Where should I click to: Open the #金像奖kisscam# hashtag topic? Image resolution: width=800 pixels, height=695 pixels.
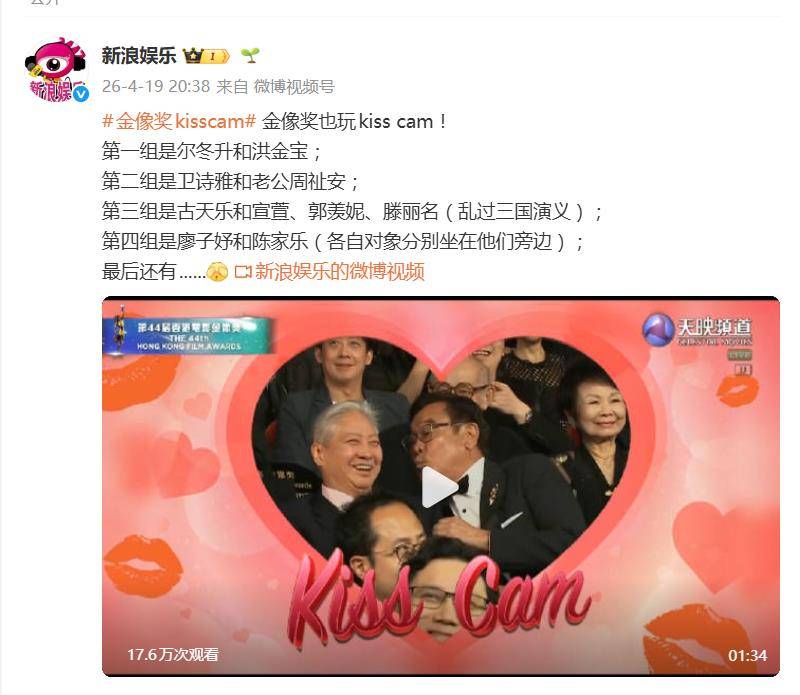tap(179, 121)
